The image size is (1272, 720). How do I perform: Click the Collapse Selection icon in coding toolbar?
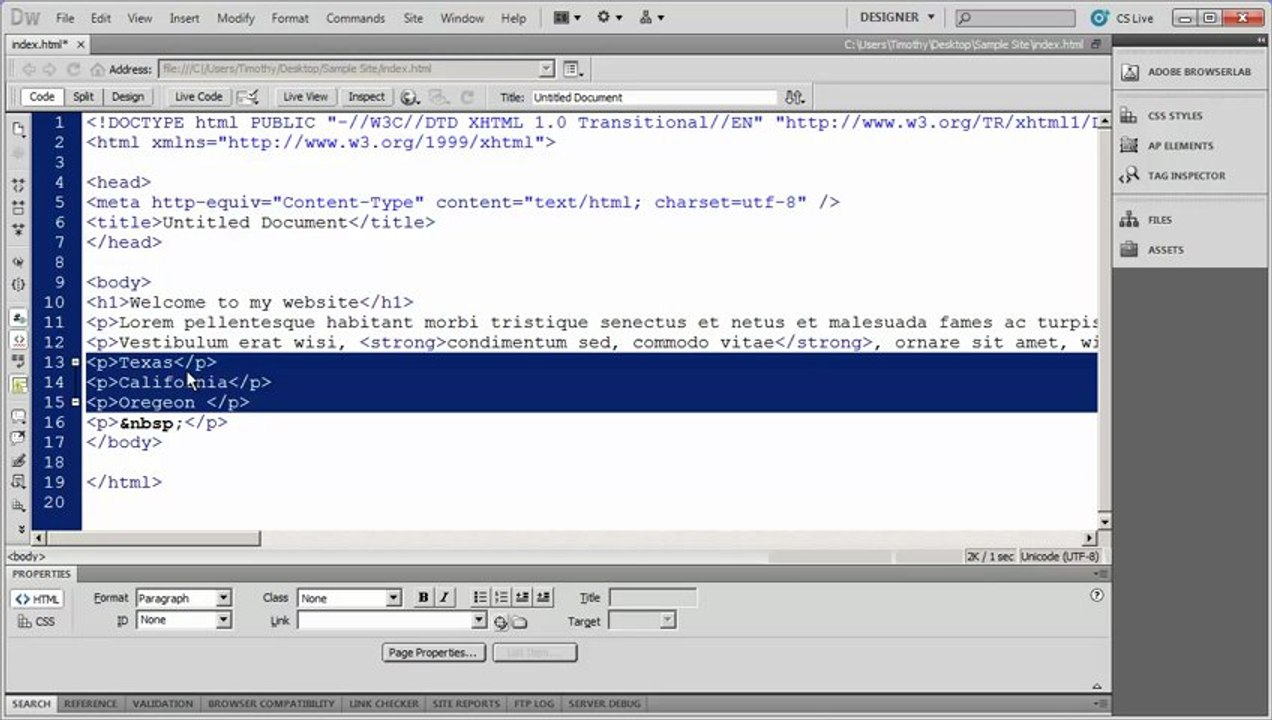coord(18,208)
